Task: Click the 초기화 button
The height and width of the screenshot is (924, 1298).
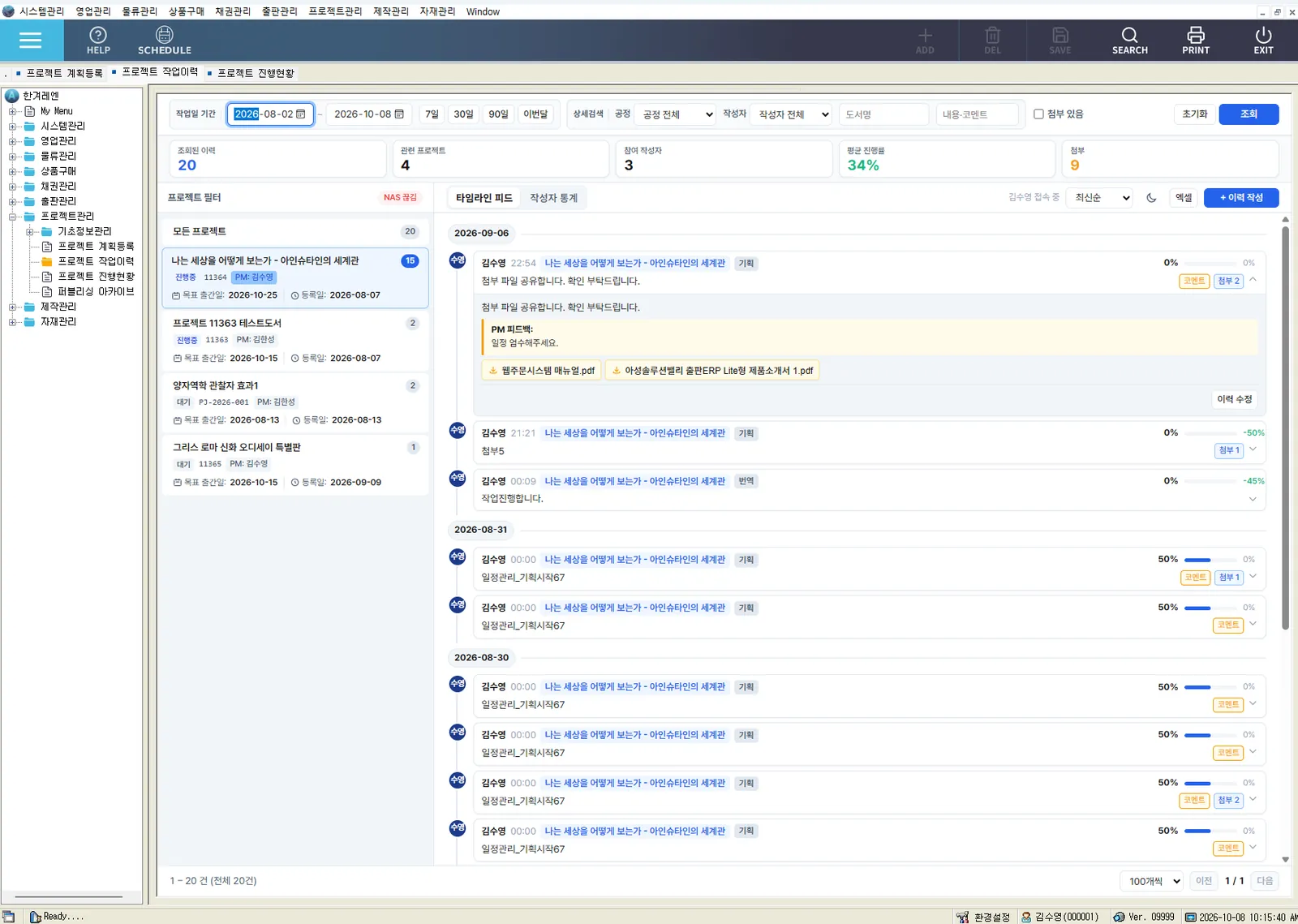Action: (1194, 114)
